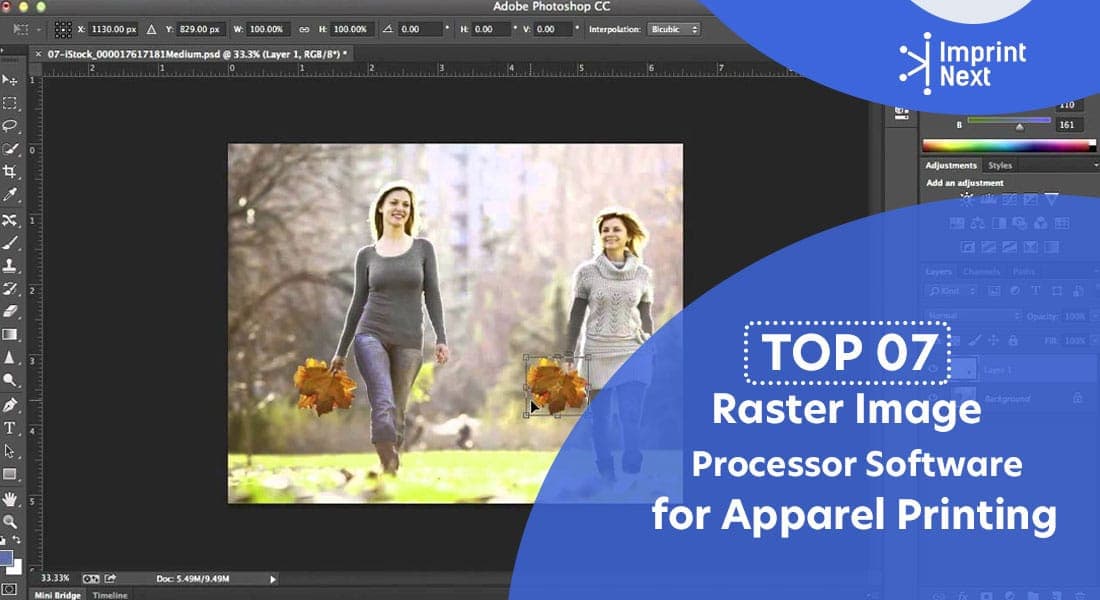Select the Lasso tool
1100x600 pixels.
pyautogui.click(x=10, y=126)
